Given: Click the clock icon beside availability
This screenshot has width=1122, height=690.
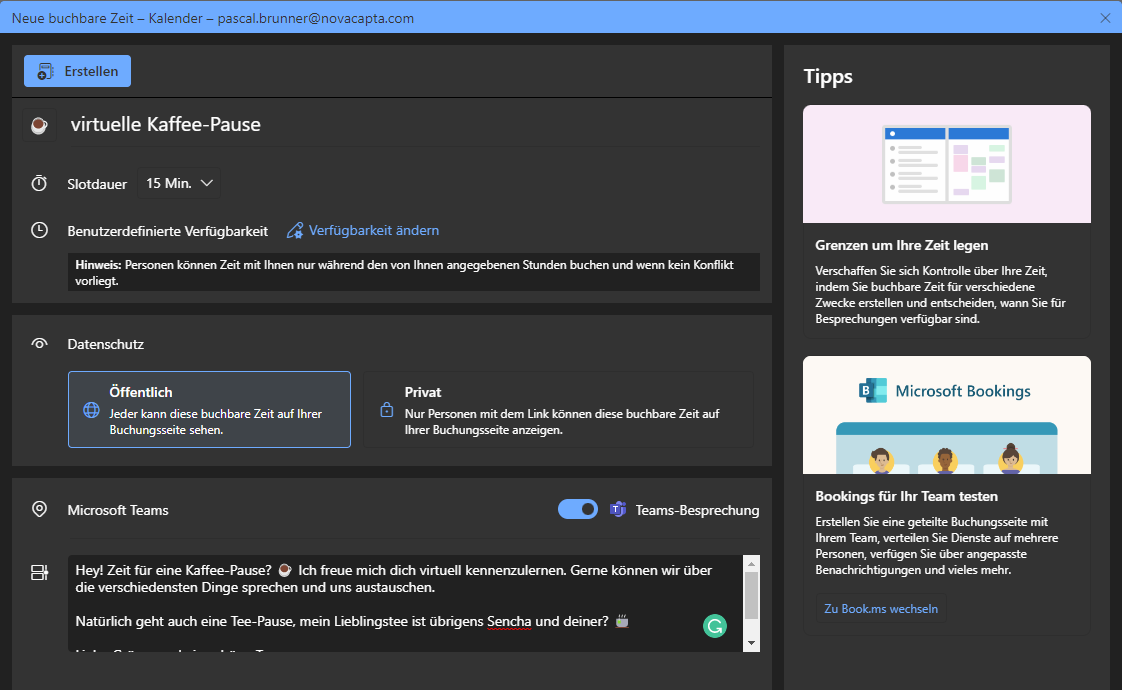Looking at the screenshot, I should tap(39, 230).
